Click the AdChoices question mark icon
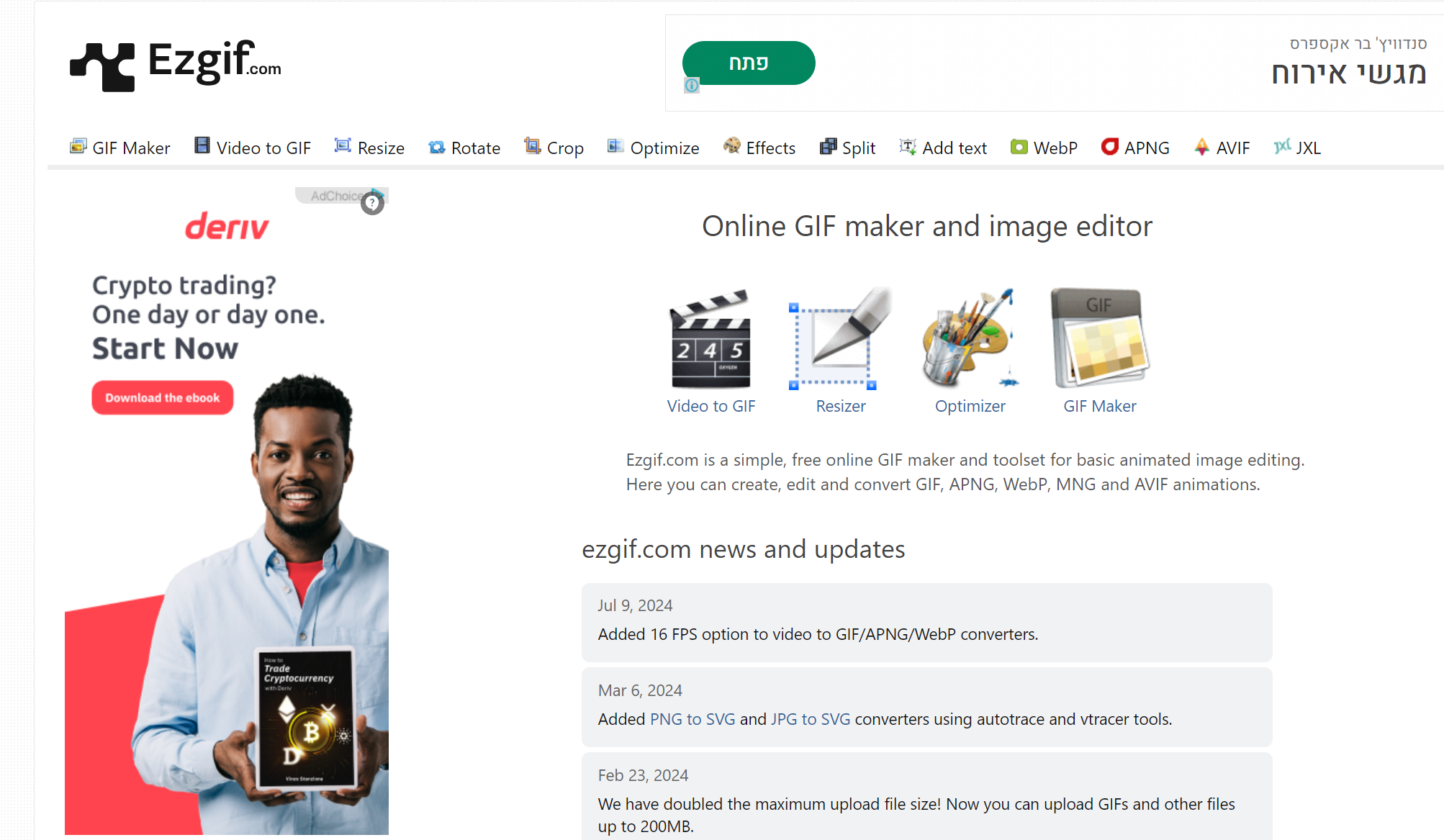The image size is (1444, 840). [372, 204]
